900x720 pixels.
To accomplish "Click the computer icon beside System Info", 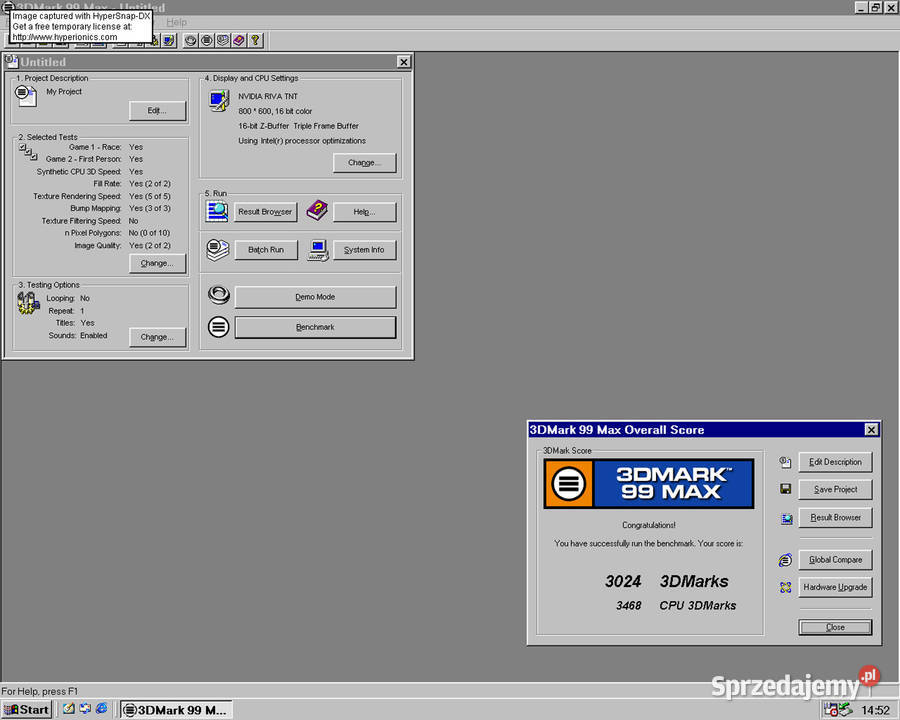I will tap(318, 250).
